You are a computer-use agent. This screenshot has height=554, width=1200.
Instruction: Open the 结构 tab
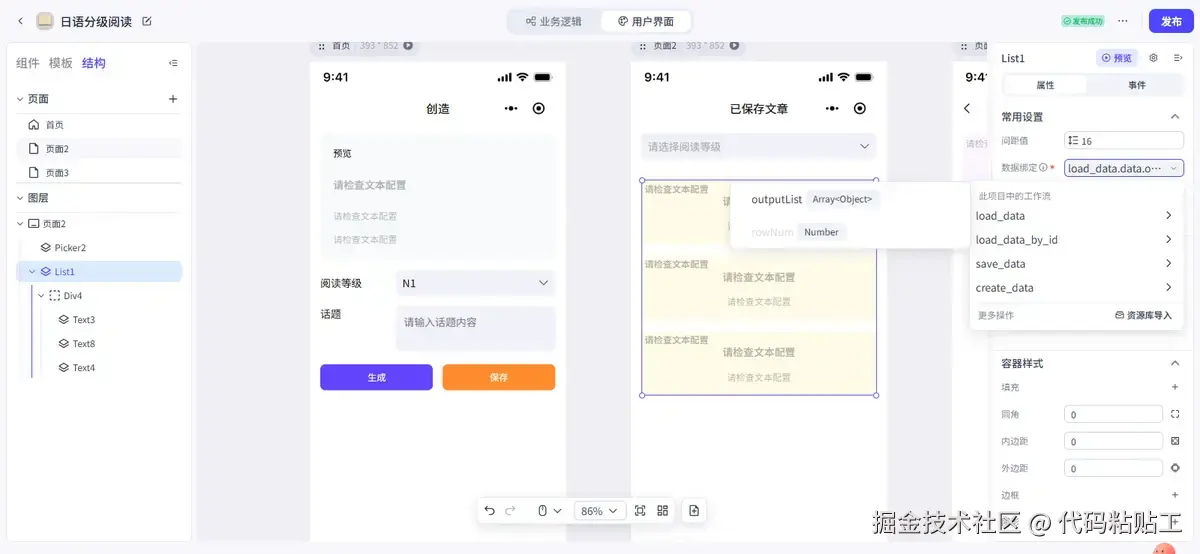(94, 63)
